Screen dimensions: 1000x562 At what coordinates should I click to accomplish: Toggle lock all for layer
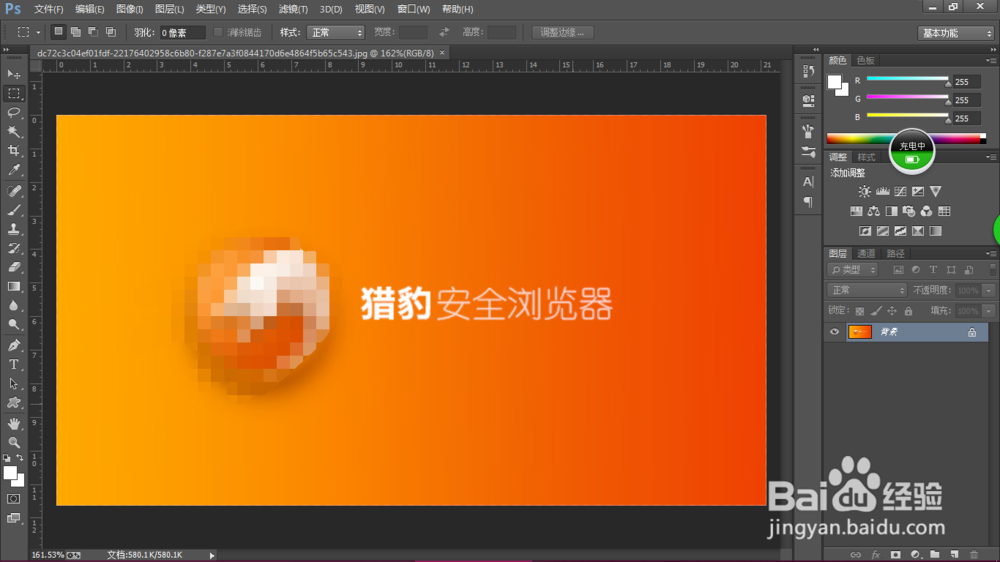pyautogui.click(x=908, y=311)
